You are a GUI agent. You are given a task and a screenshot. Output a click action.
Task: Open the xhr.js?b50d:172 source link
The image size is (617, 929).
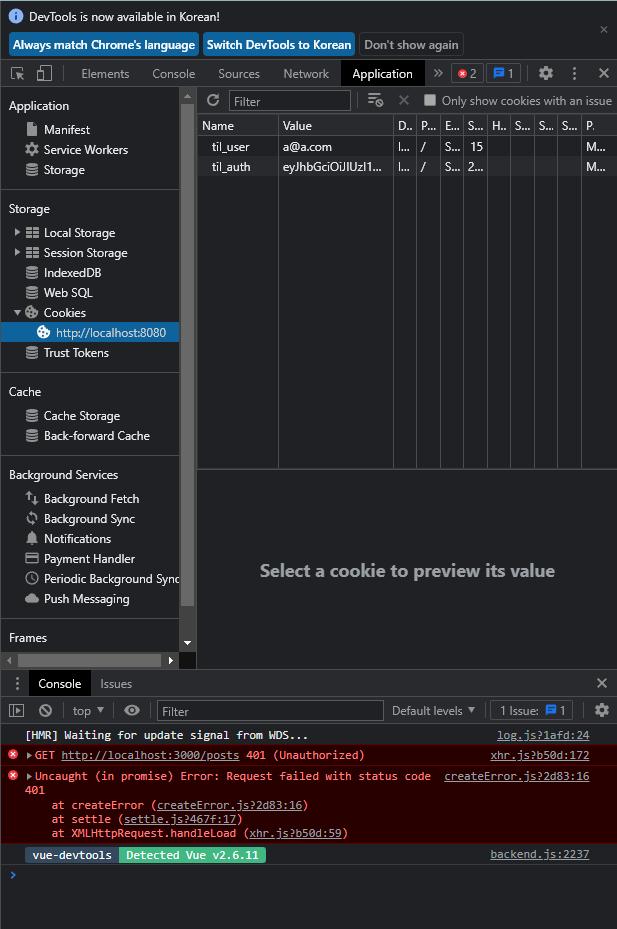(539, 755)
